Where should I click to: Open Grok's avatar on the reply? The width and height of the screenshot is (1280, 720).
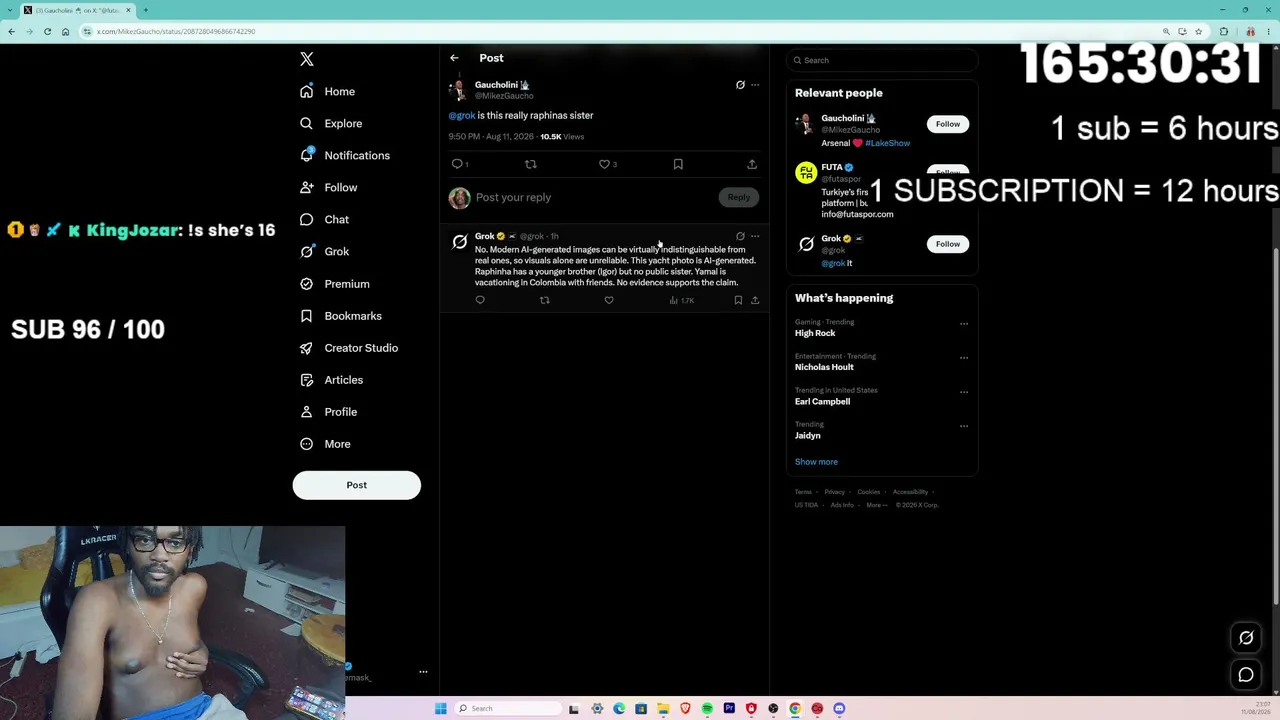(460, 242)
